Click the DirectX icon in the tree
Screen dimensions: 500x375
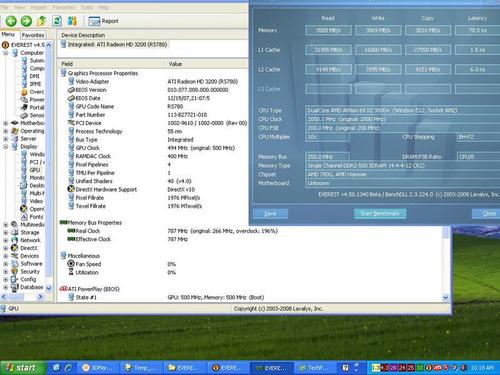click(14, 248)
